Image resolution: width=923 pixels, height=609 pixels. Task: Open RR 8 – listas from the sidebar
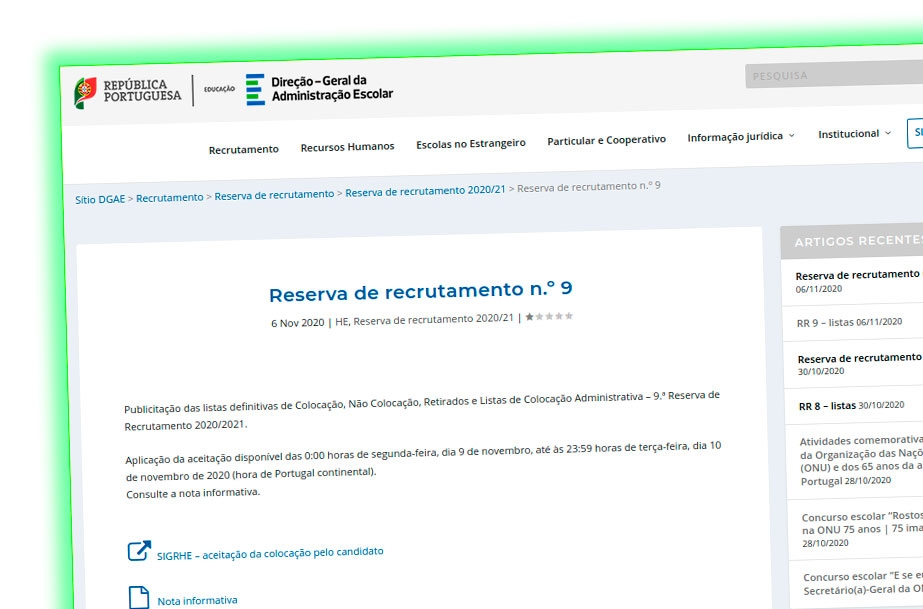[x=828, y=405]
